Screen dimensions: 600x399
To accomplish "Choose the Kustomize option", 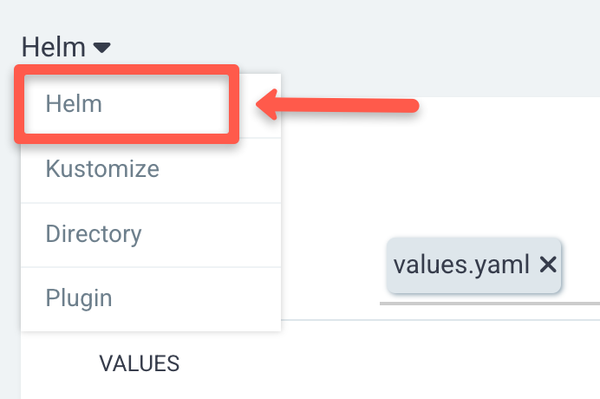I will pyautogui.click(x=151, y=170).
